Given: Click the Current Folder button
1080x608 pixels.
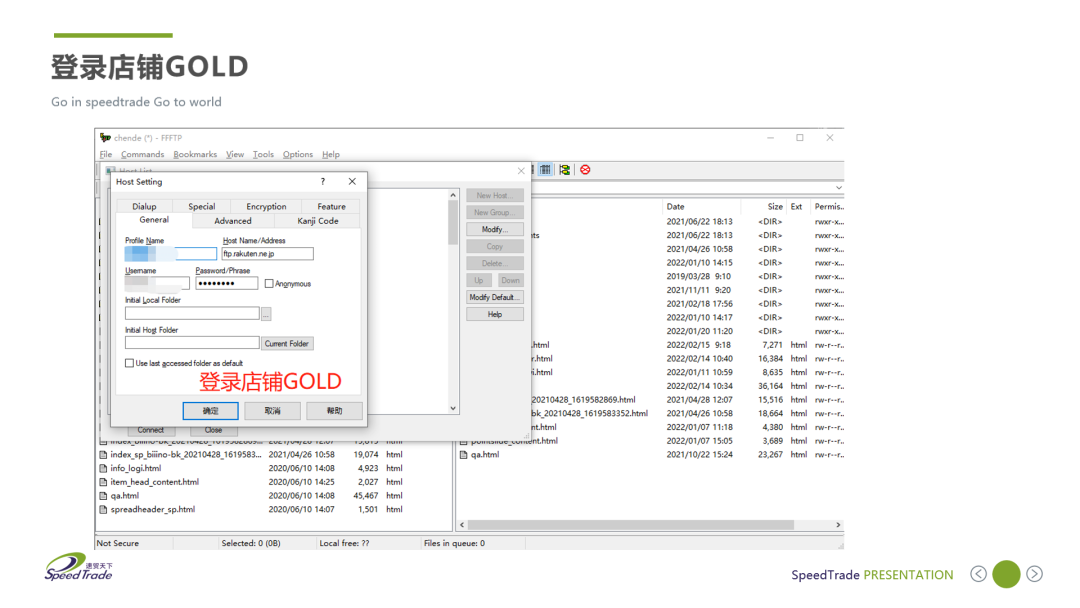Looking at the screenshot, I should (287, 343).
